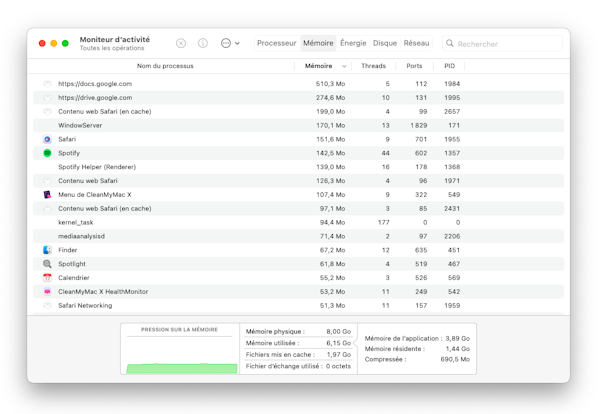Click the shield icon beside drive.google.com
This screenshot has width=608, height=414.
click(x=47, y=98)
